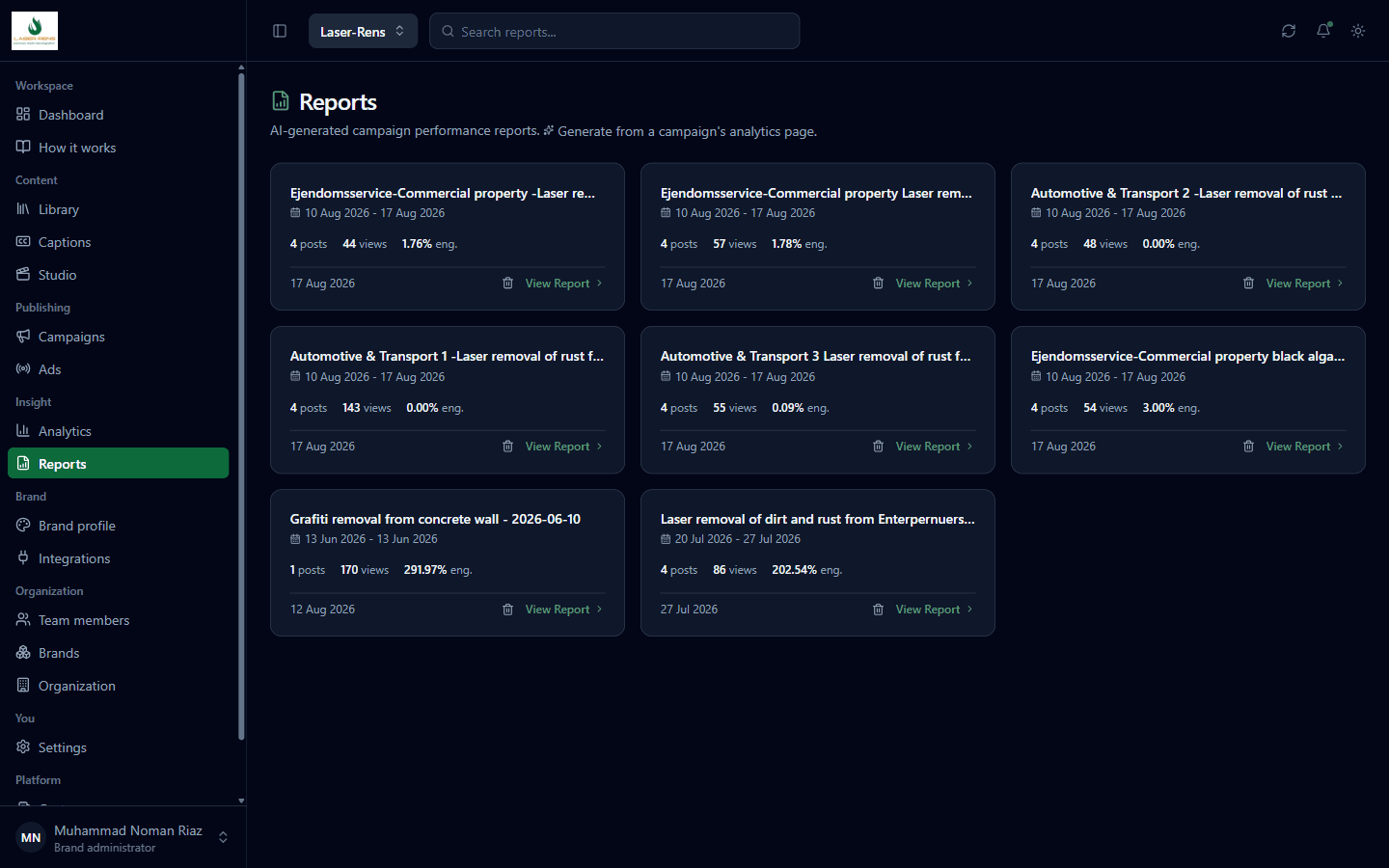Viewport: 1389px width, 868px height.
Task: Delete the Grafiti removal report via trash icon
Action: 508,610
